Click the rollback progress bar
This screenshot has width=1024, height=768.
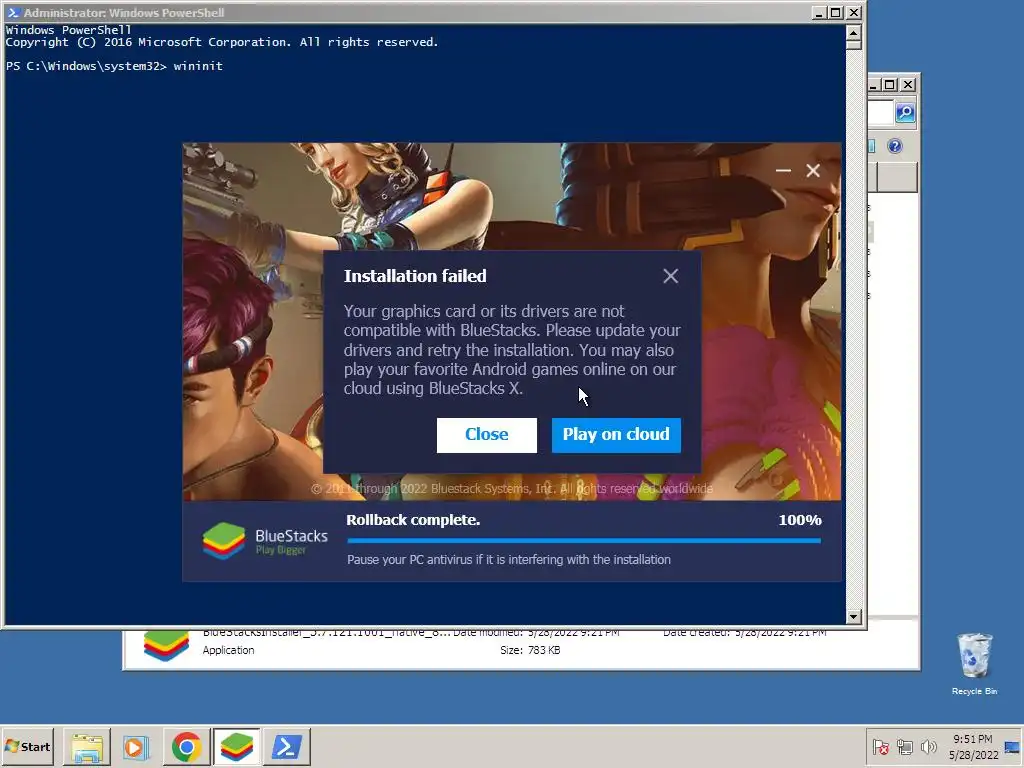584,541
